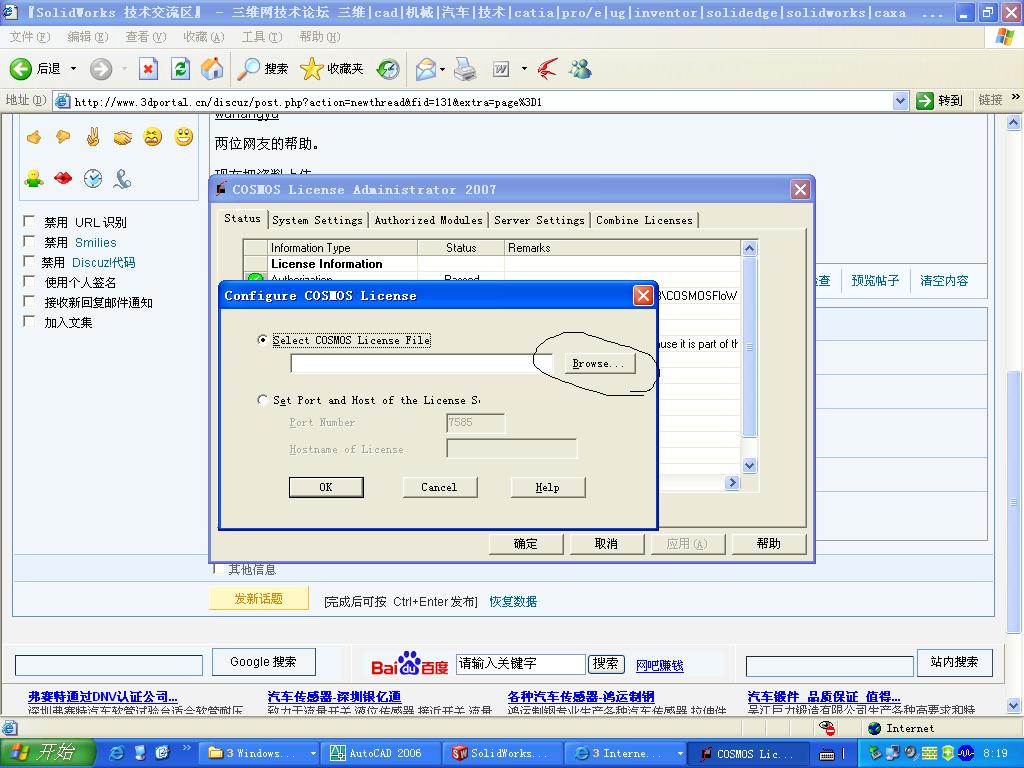The height and width of the screenshot is (768, 1024).
Task: Open Favorites star icon
Action: pos(312,69)
